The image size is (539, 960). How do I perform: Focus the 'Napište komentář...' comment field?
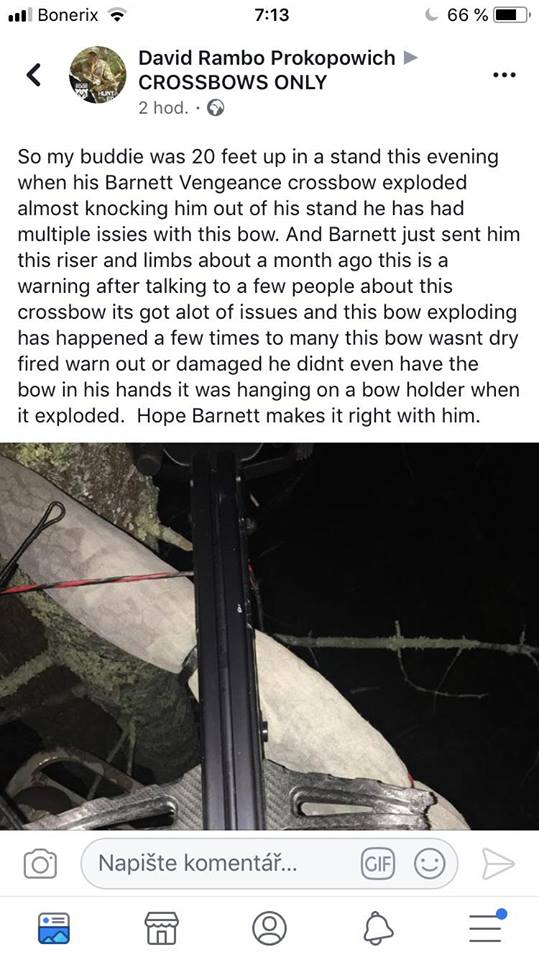click(269, 863)
